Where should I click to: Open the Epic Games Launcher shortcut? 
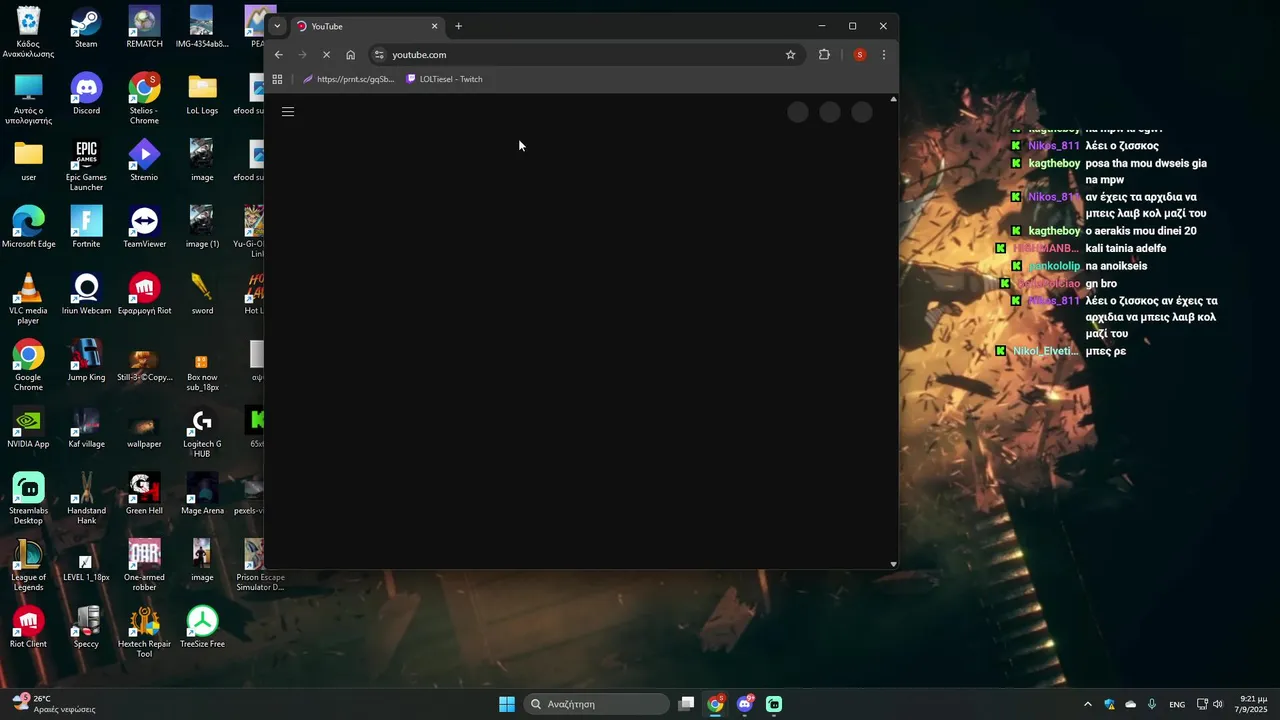(x=86, y=165)
